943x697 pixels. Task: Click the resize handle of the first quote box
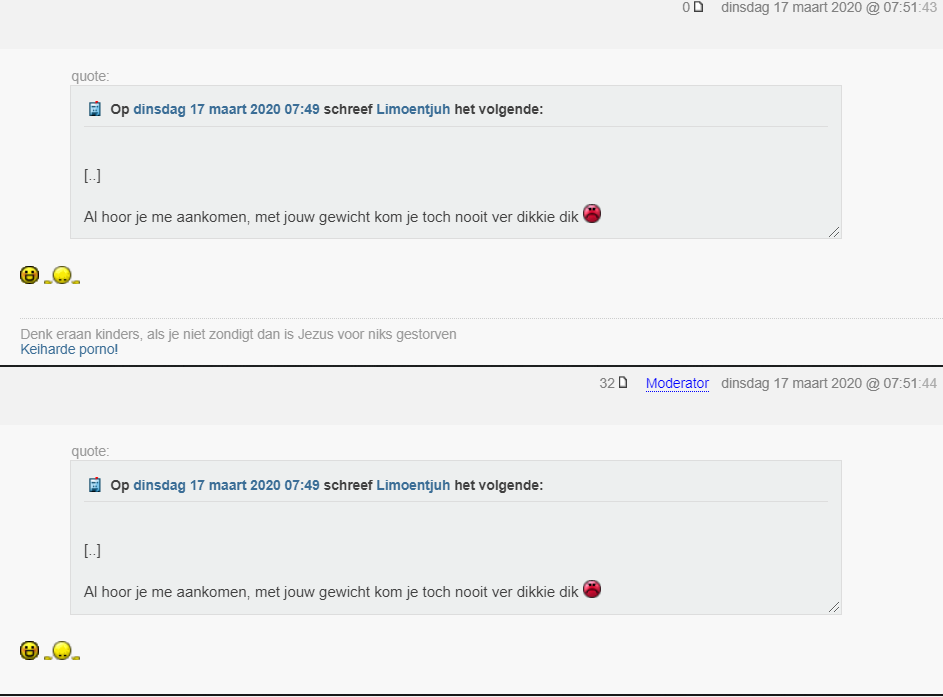[x=834, y=232]
